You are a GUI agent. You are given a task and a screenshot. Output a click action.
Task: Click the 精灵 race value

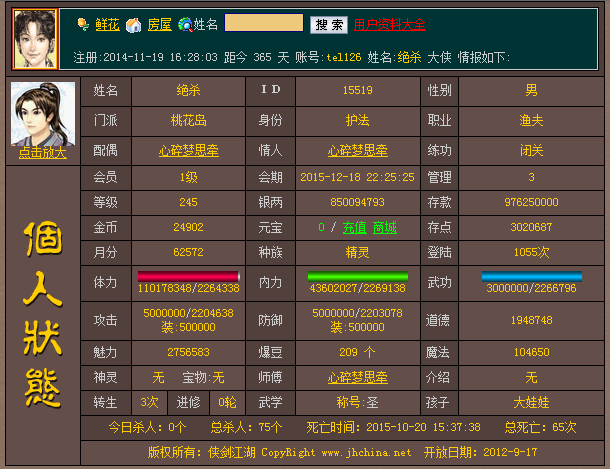click(x=358, y=252)
